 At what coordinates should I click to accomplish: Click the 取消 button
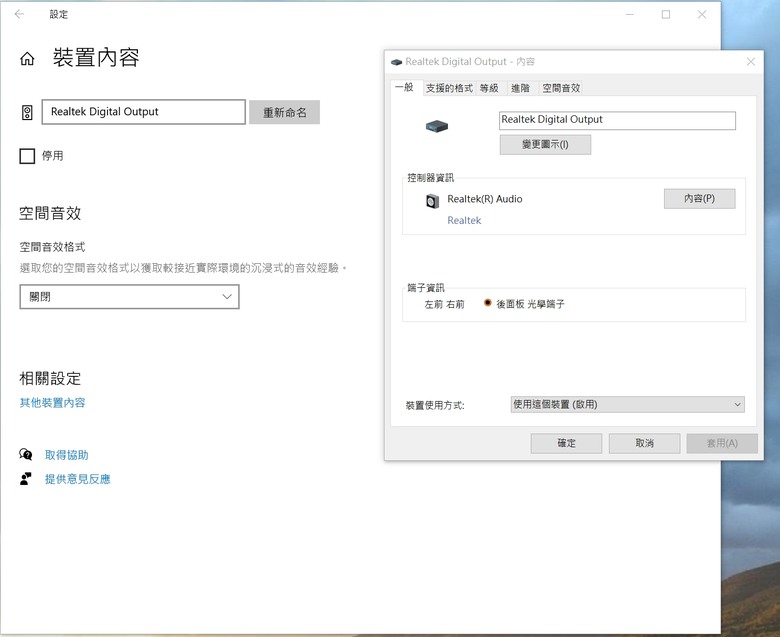pyautogui.click(x=644, y=443)
